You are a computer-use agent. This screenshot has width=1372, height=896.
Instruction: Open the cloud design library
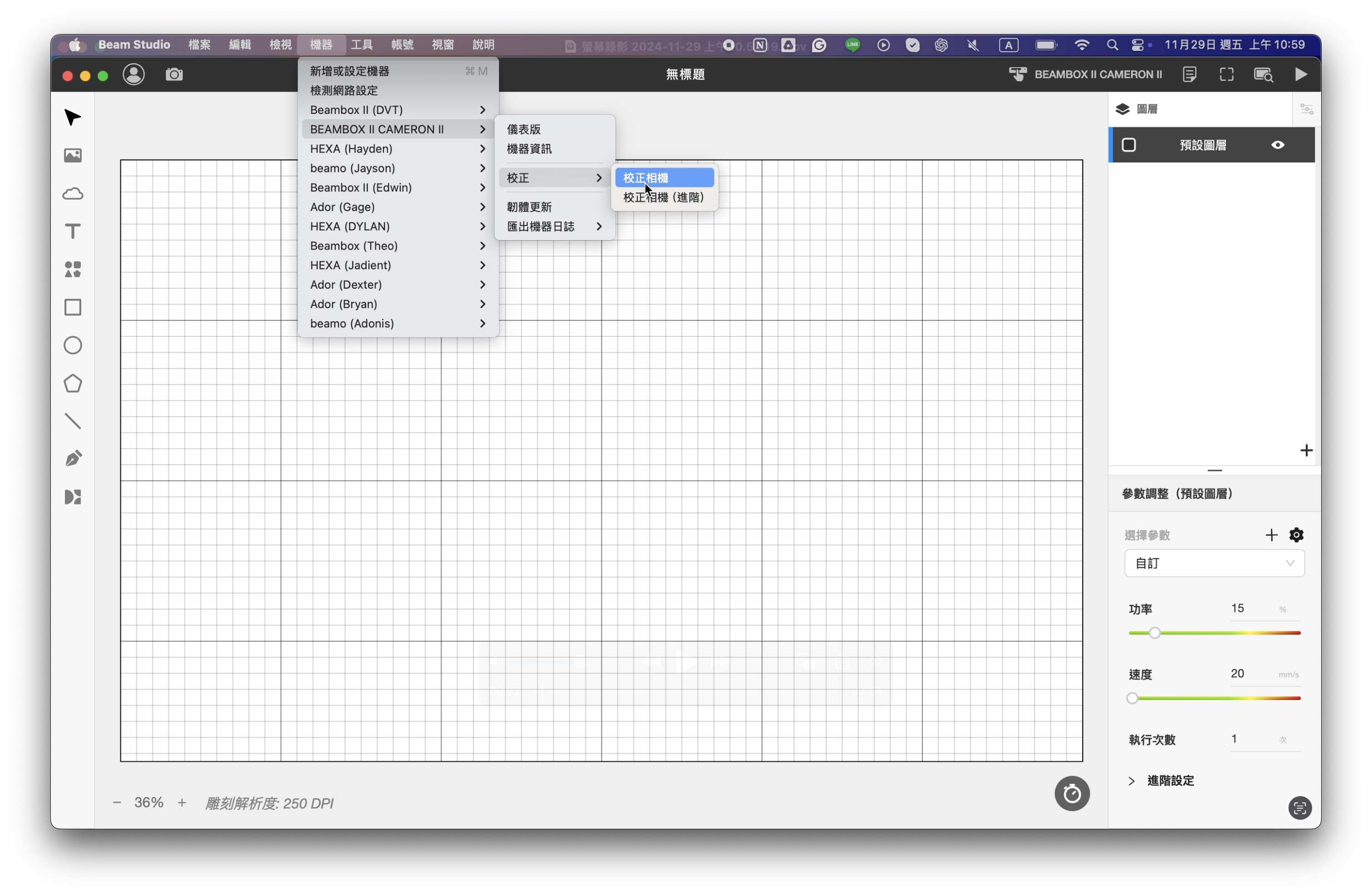tap(73, 194)
